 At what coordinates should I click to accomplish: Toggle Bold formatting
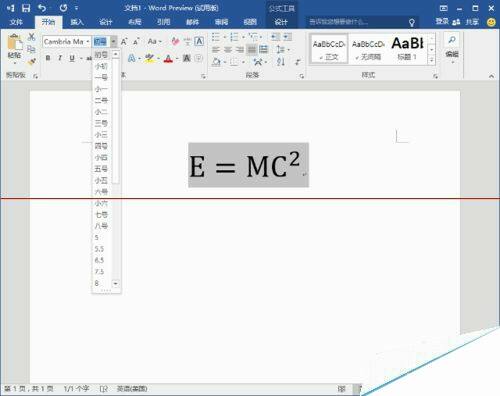coord(48,58)
